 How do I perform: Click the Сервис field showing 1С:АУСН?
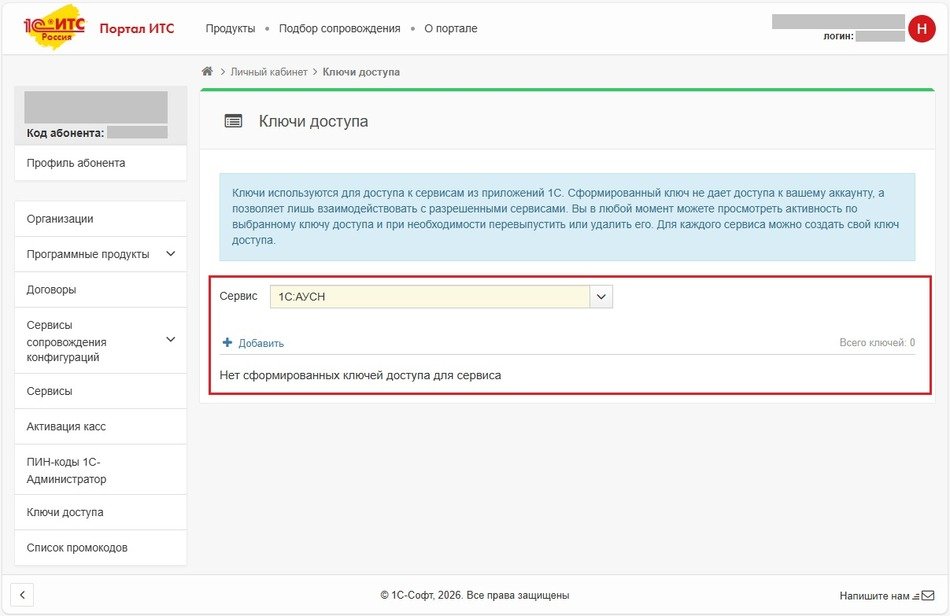click(430, 296)
